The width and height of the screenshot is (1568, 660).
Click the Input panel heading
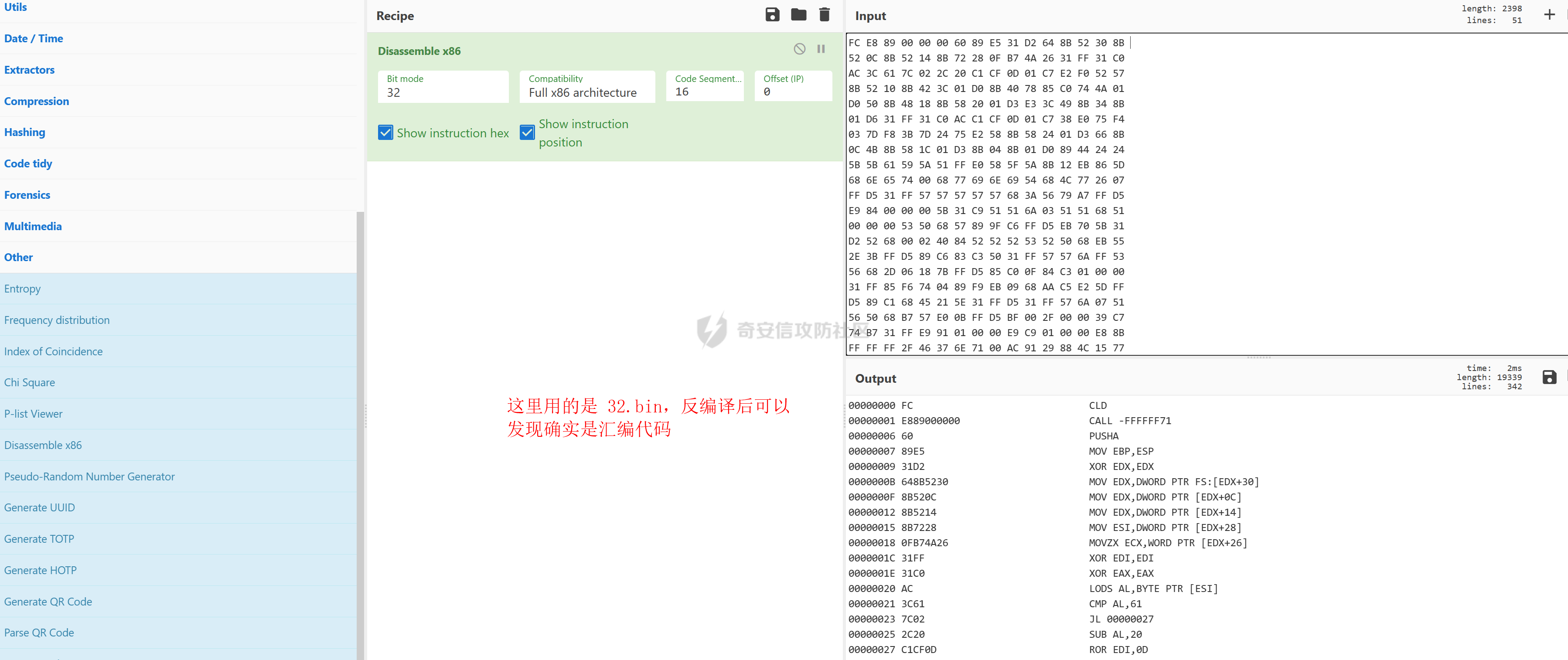pos(870,16)
